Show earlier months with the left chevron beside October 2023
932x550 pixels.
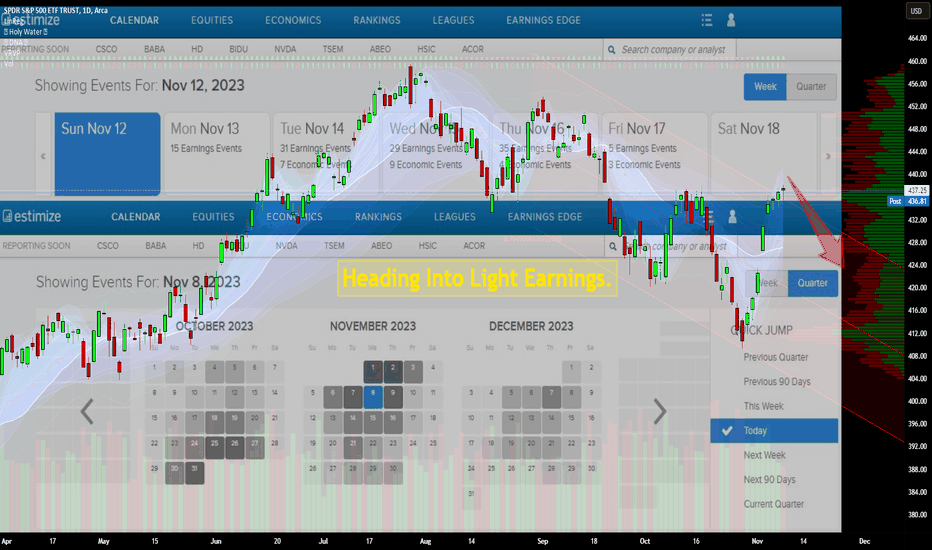click(87, 411)
